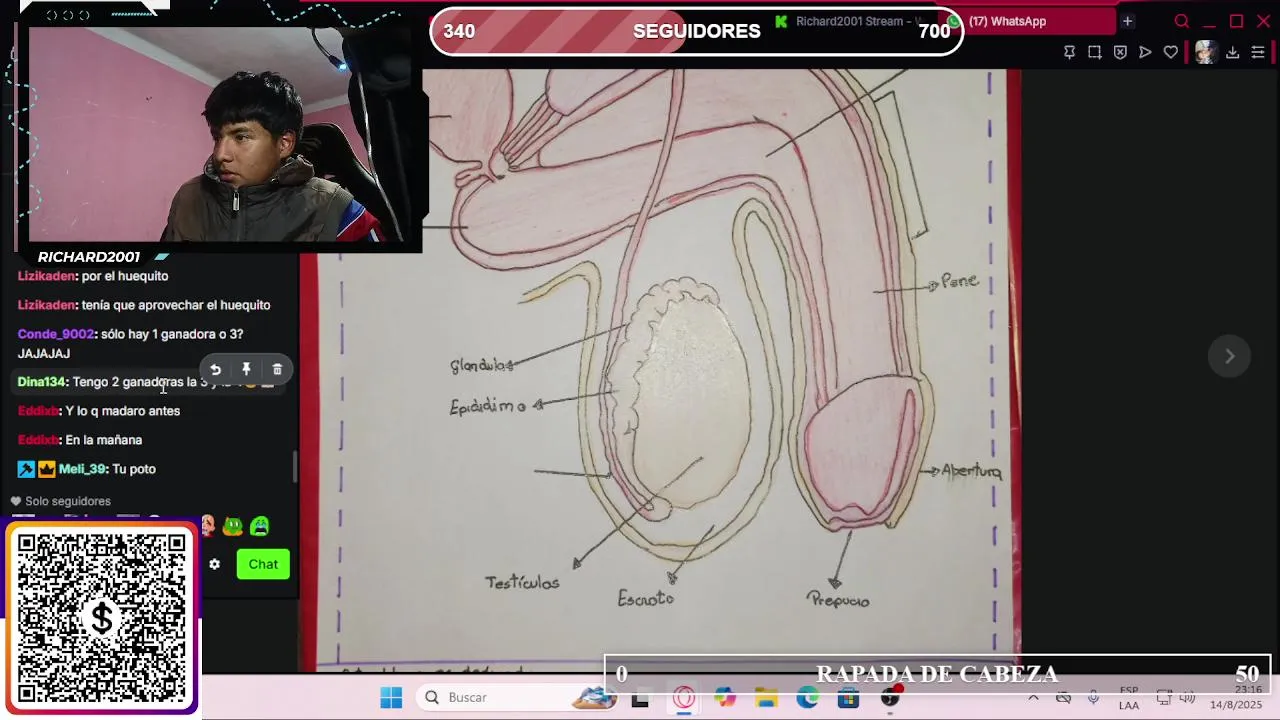Click the Testículos label on the drawing
This screenshot has width=1280, height=720.
(x=522, y=583)
